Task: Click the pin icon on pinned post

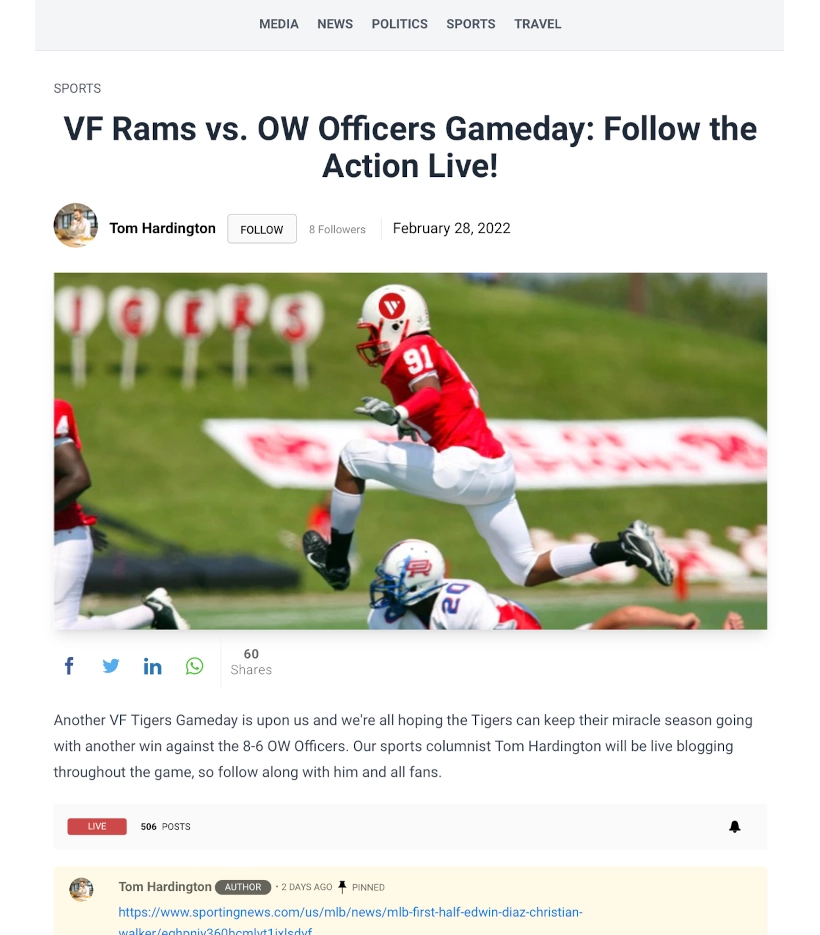Action: click(342, 887)
